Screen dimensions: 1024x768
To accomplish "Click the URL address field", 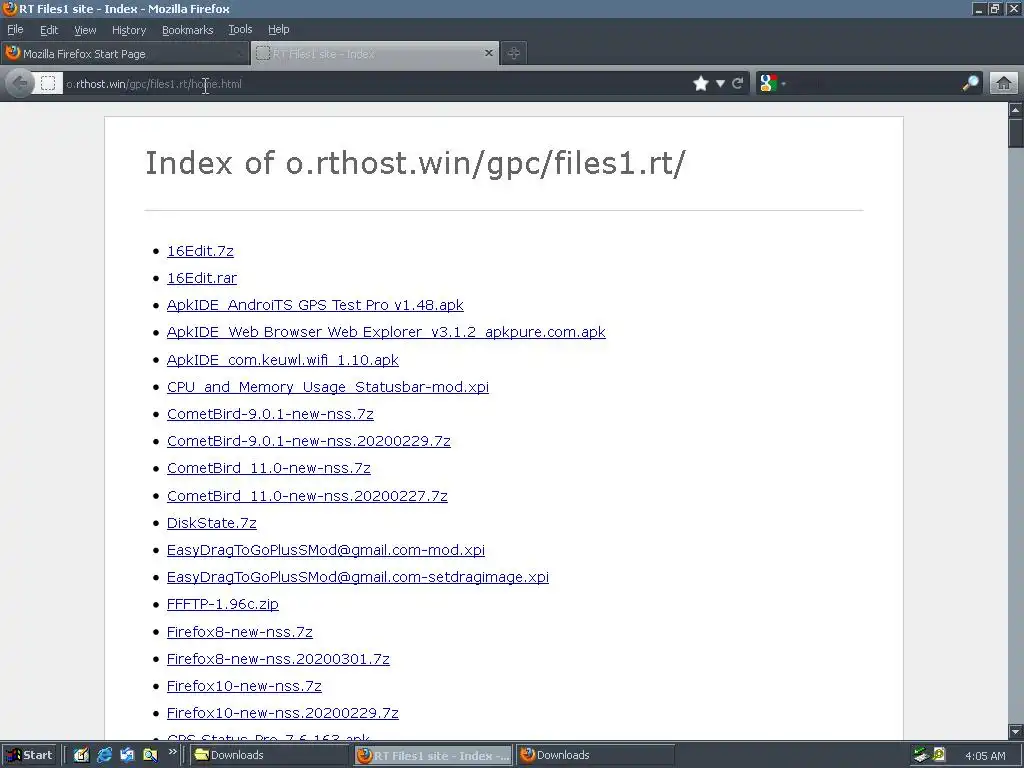I will coord(376,84).
